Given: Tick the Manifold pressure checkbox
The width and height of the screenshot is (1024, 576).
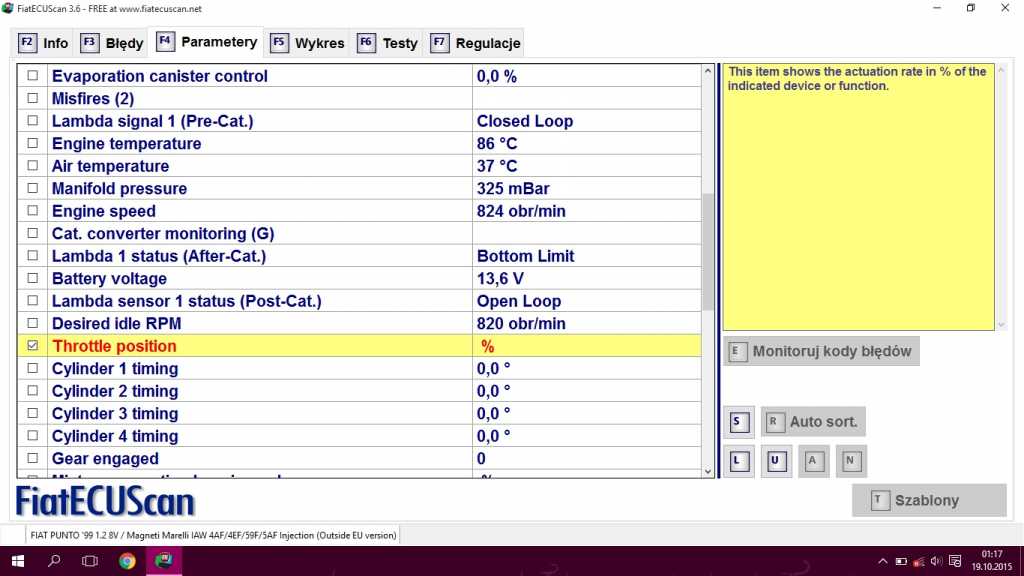Looking at the screenshot, I should (33, 189).
